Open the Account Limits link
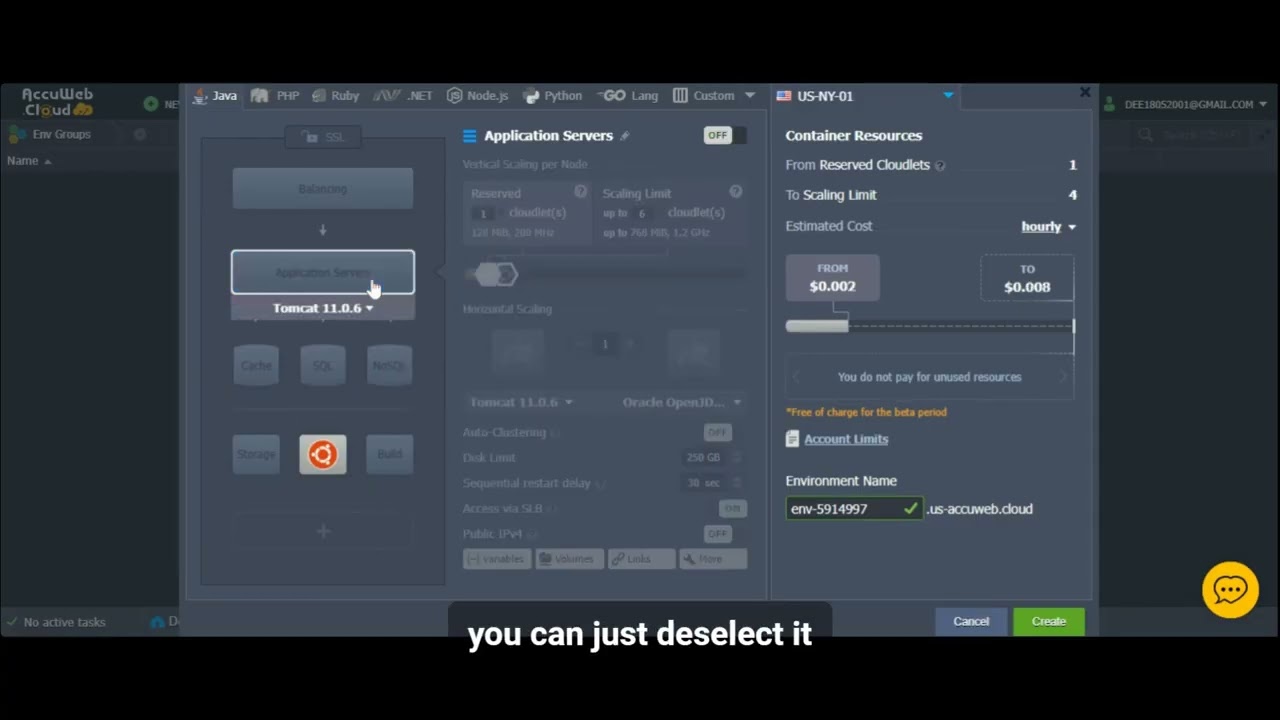Screen dimensions: 1280x720 [846, 439]
